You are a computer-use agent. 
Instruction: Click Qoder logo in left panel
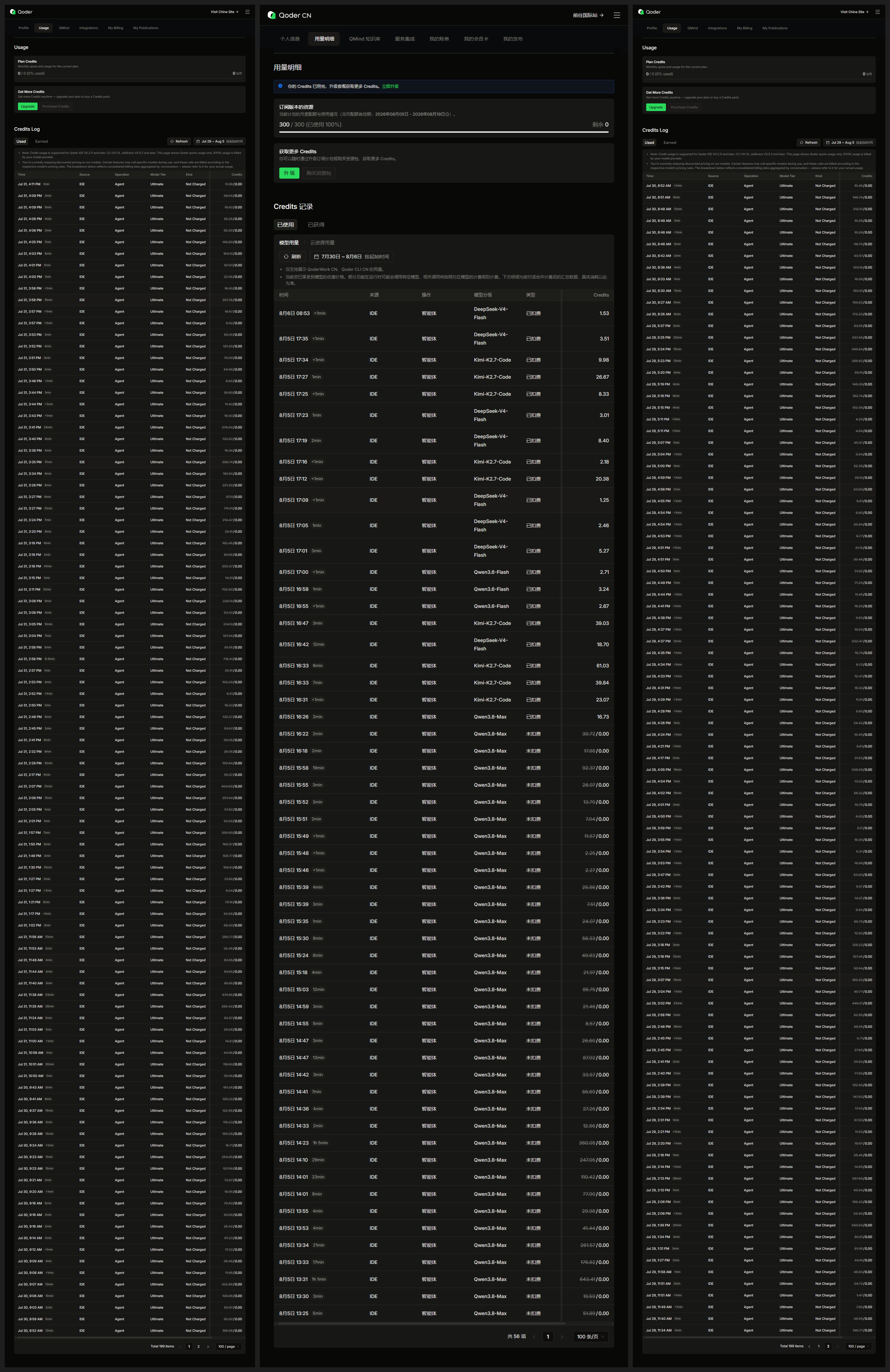pos(21,12)
